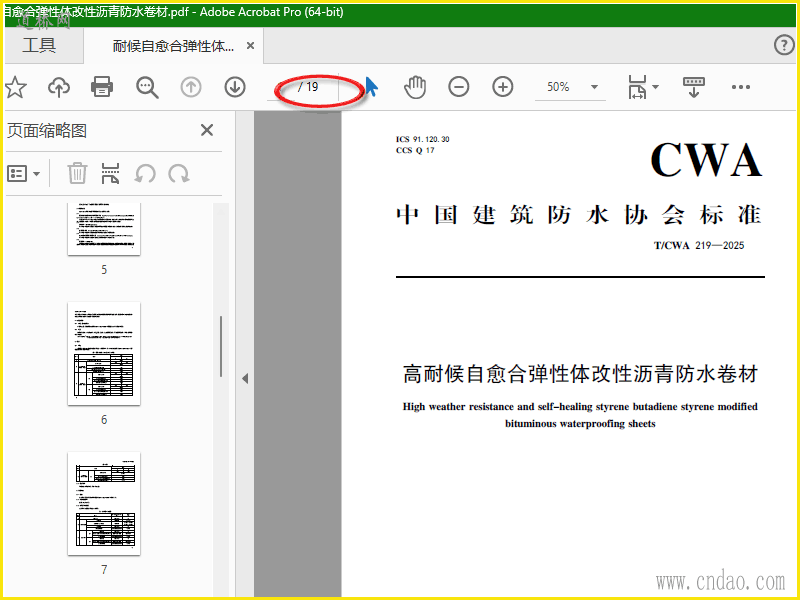Click the English title line 'High weather resistance'
Viewport: 800px width, 600px height.
coord(580,407)
